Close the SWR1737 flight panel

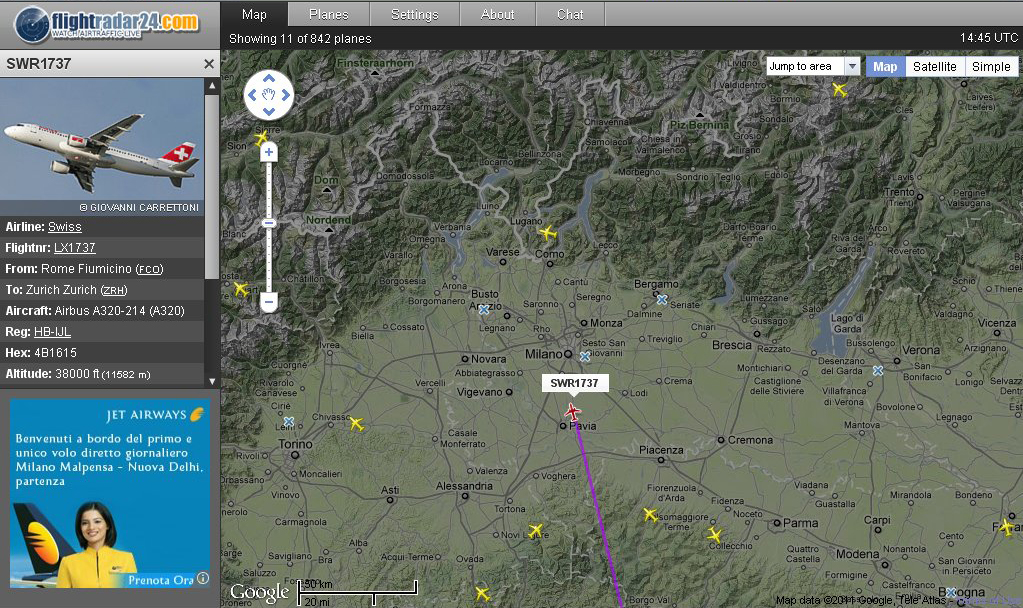(x=209, y=64)
